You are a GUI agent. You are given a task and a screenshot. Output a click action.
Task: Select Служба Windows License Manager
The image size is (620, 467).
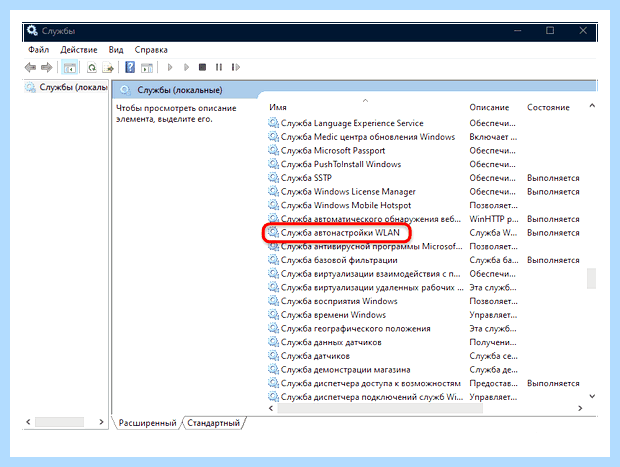click(x=348, y=191)
